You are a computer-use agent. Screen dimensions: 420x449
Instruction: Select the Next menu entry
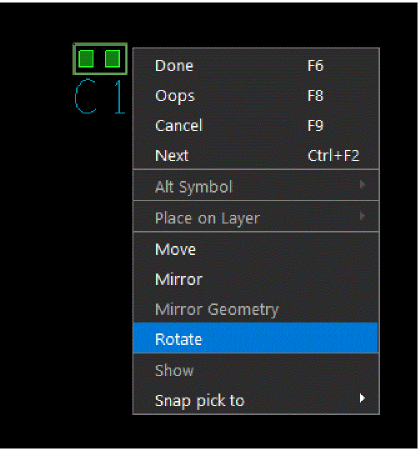coord(256,156)
